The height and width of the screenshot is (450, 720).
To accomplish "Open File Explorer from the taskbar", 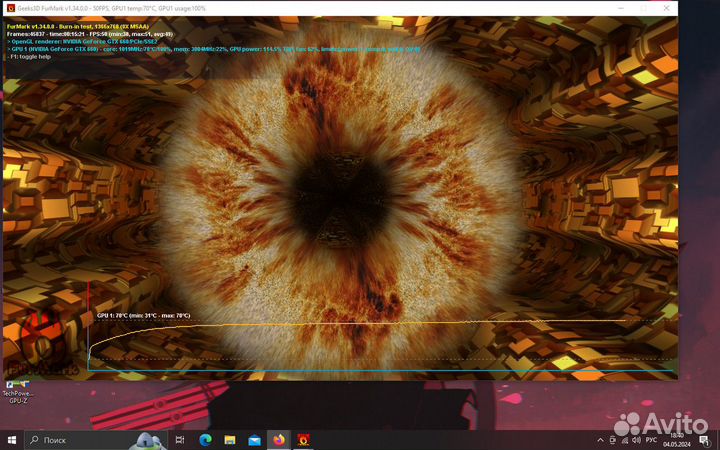I will [230, 439].
